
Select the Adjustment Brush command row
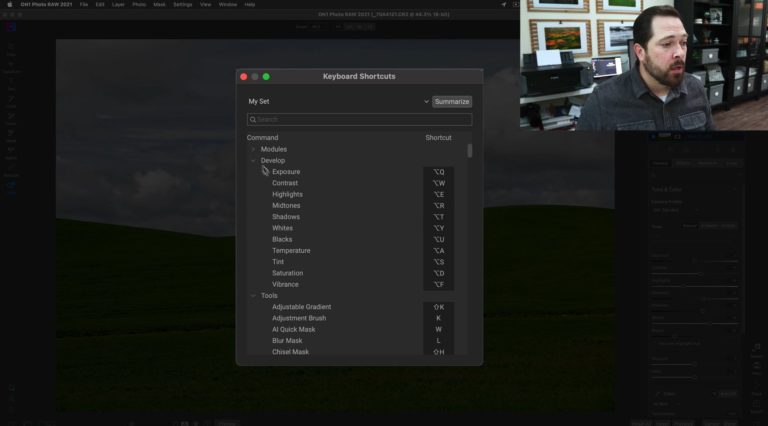click(x=299, y=318)
